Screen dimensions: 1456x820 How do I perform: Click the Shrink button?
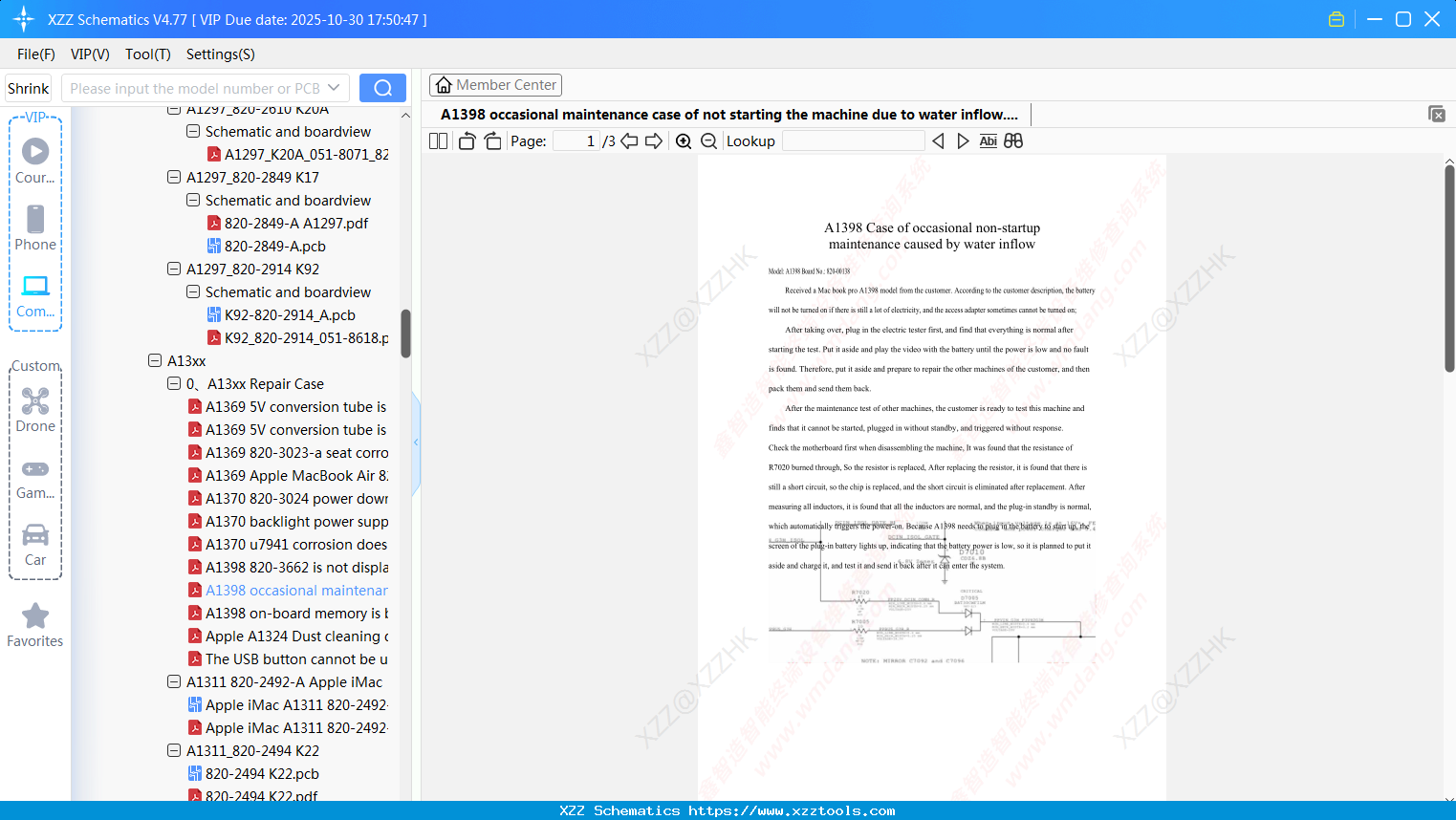point(28,88)
